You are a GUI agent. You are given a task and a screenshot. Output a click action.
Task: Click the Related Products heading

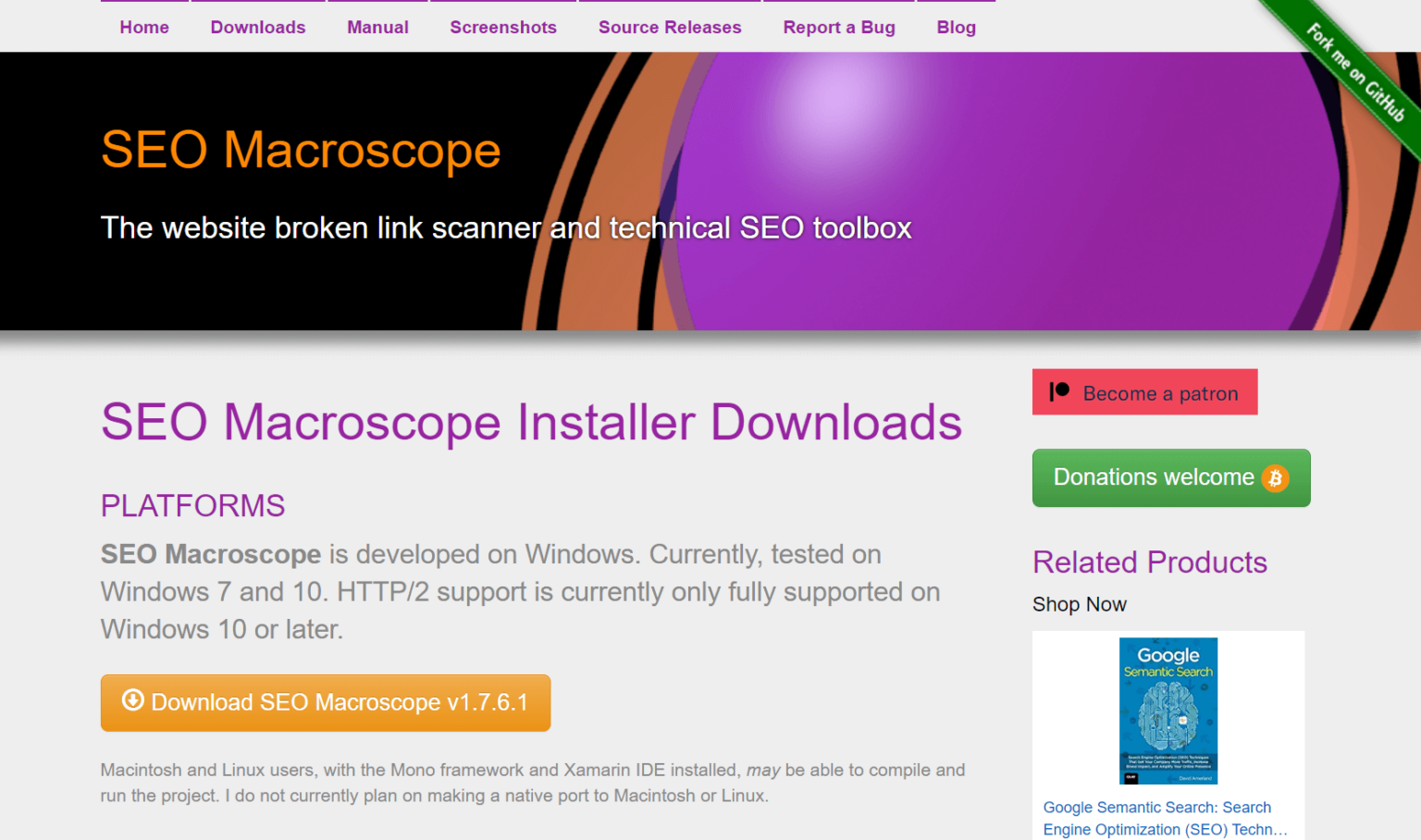(1150, 562)
